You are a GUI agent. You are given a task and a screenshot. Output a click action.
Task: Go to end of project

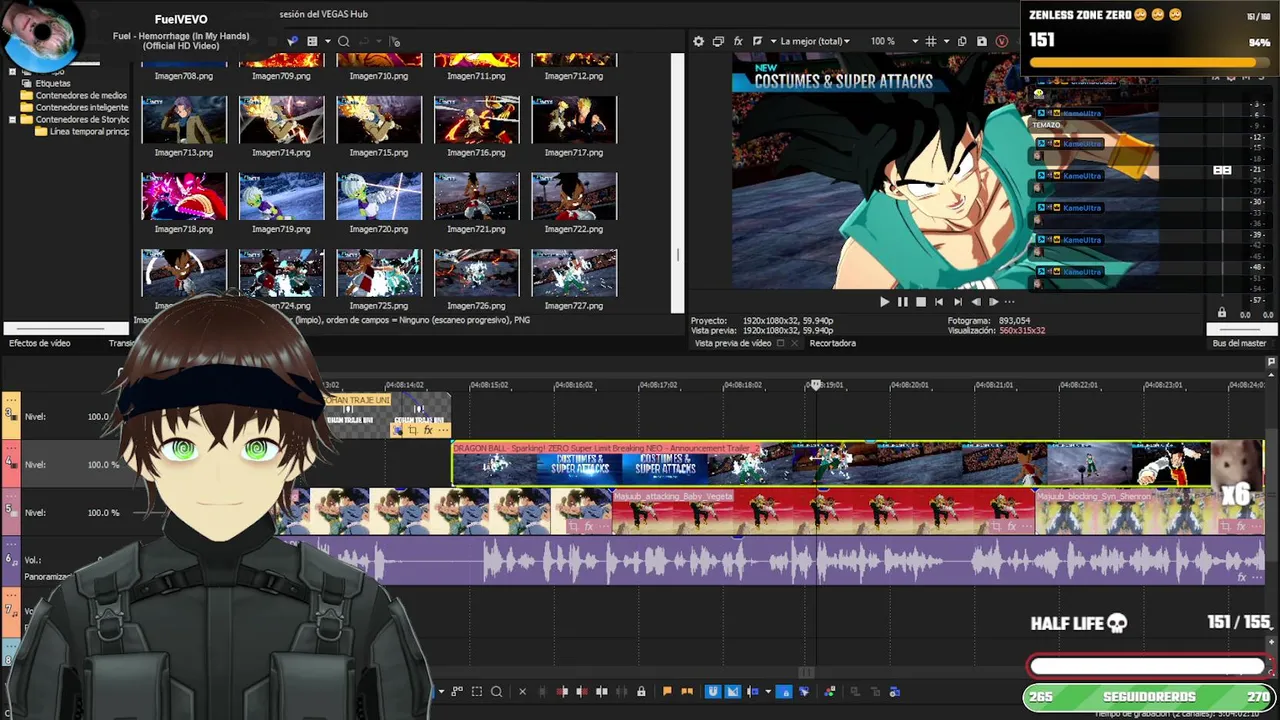[957, 301]
